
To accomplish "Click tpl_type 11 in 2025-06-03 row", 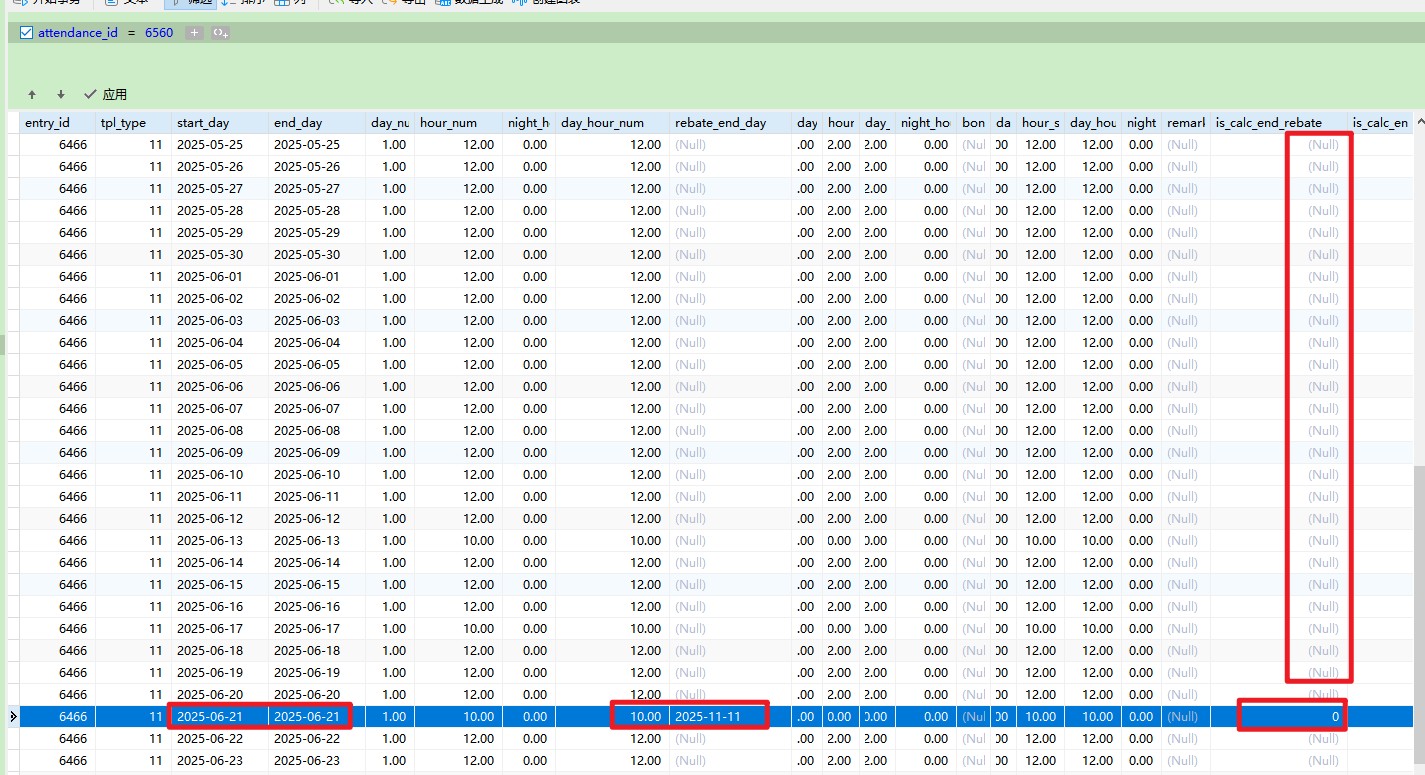I will pyautogui.click(x=134, y=320).
